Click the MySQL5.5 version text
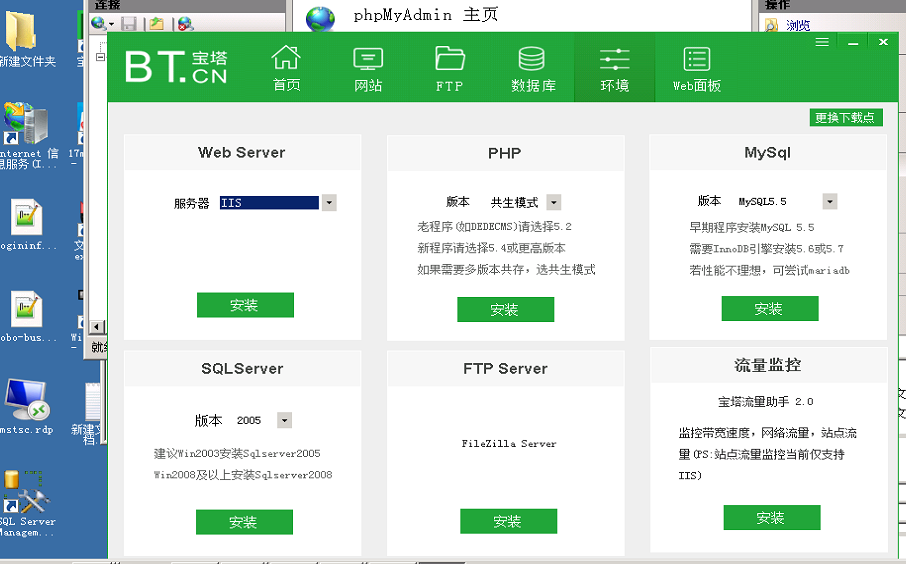906x564 pixels. coord(762,202)
